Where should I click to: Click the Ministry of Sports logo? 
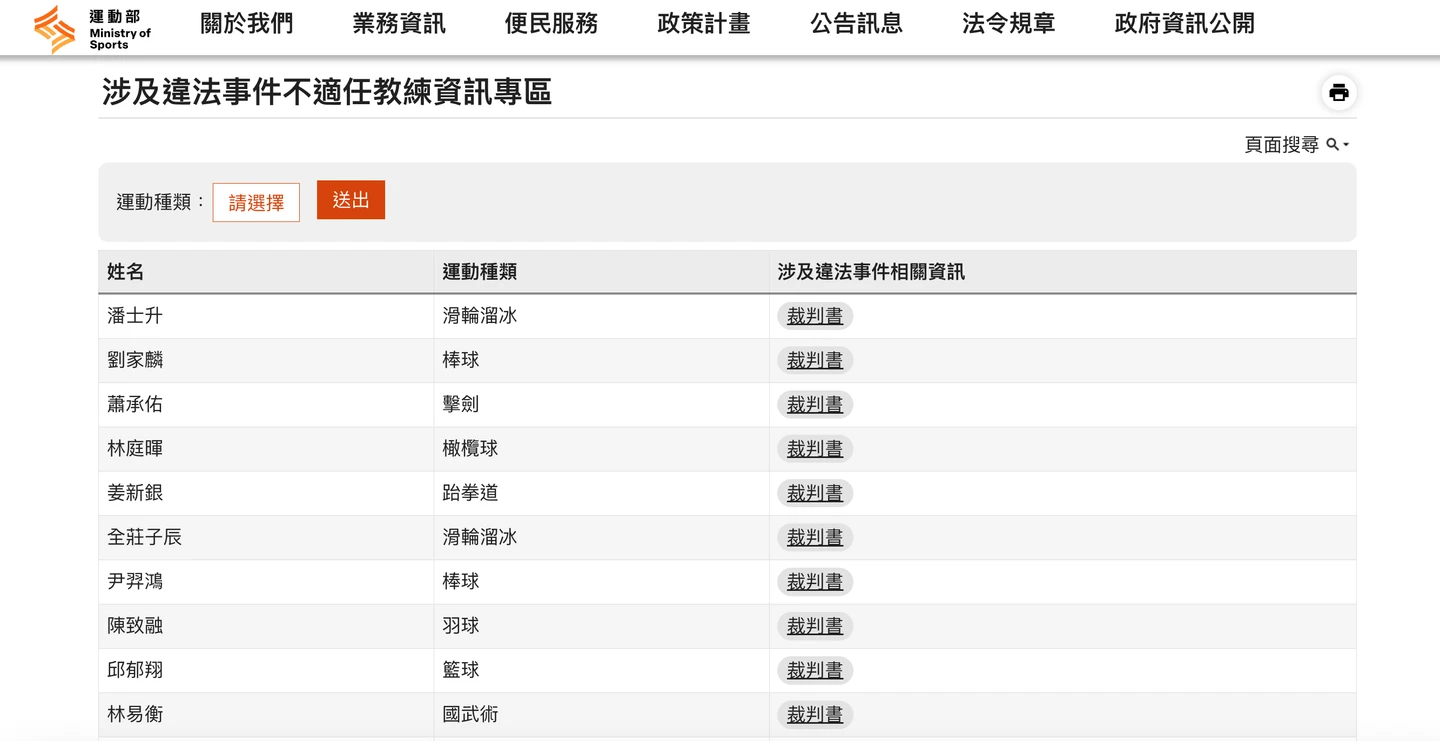coord(92,29)
